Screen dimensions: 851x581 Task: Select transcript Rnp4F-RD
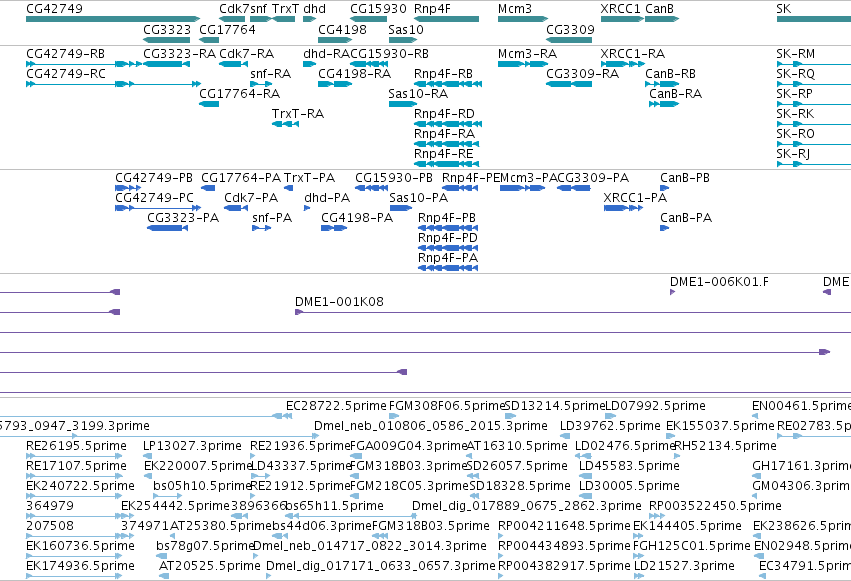448,124
